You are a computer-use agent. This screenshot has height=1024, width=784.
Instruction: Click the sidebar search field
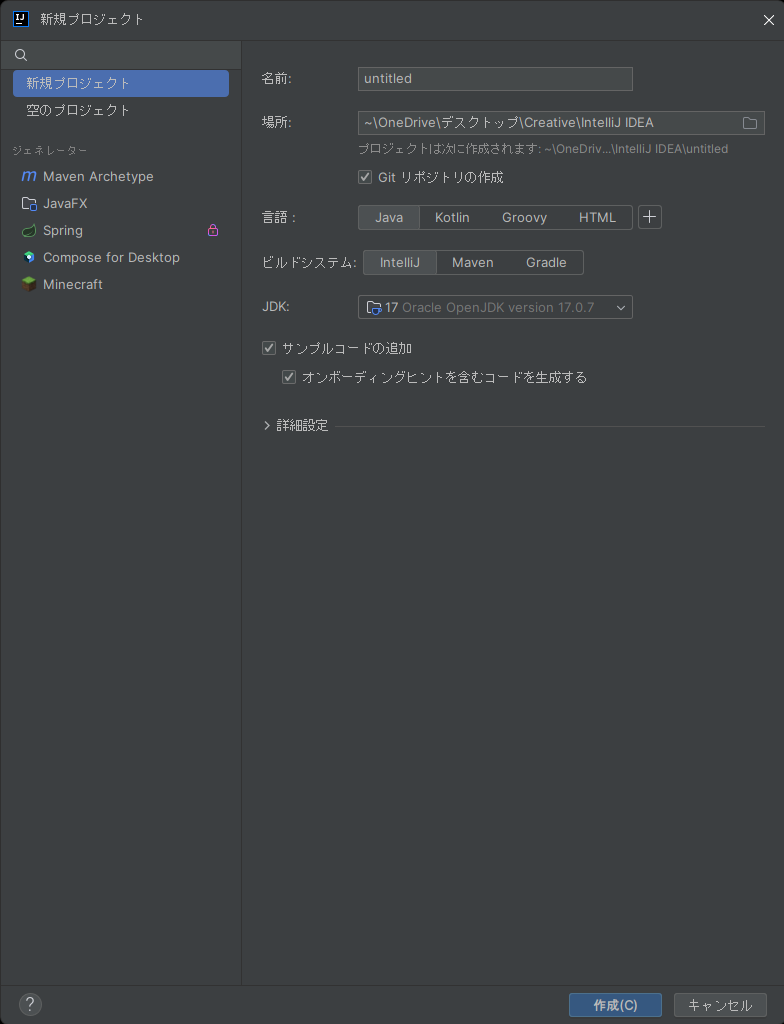(x=121, y=56)
